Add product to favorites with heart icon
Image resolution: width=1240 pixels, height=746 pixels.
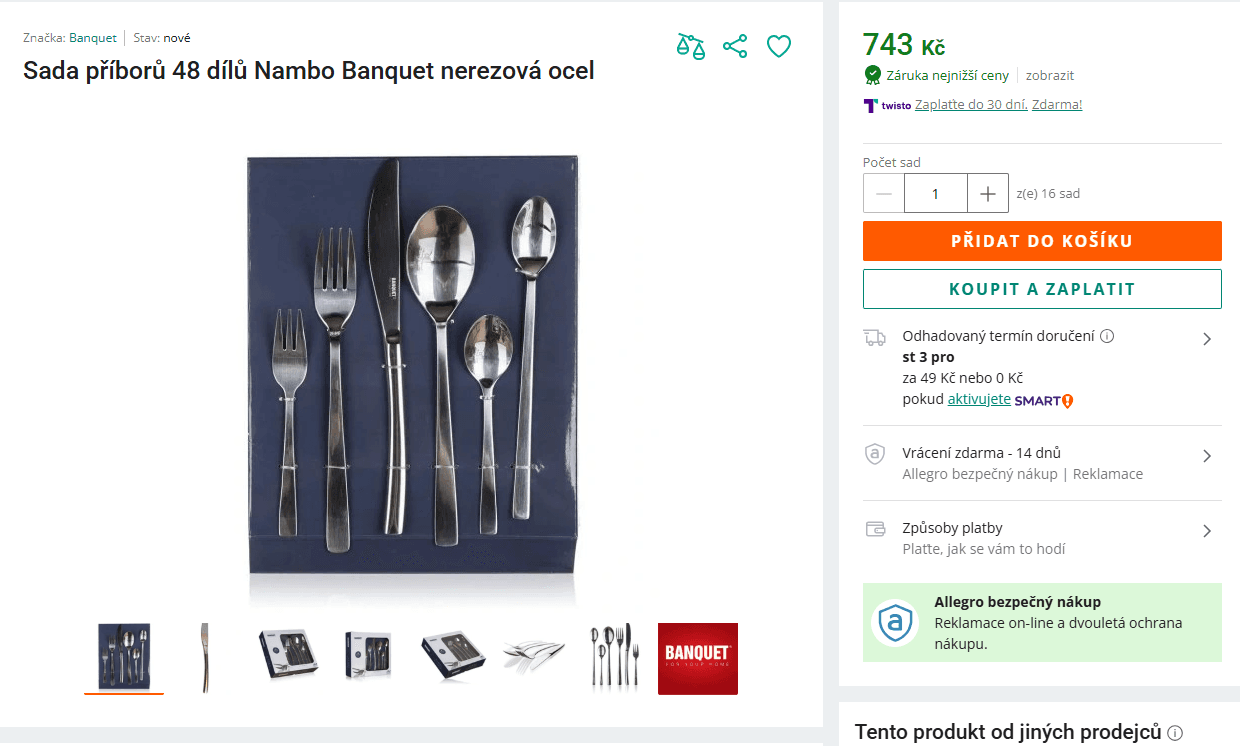click(x=779, y=45)
